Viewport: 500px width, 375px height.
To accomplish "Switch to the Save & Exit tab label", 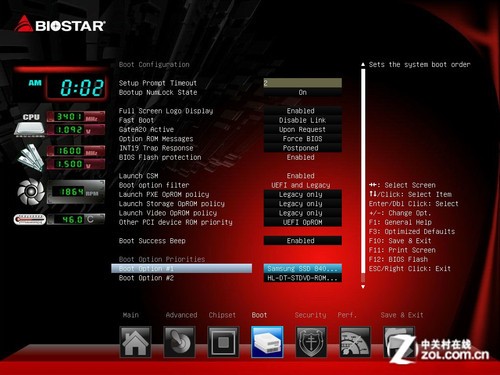I will click(402, 315).
